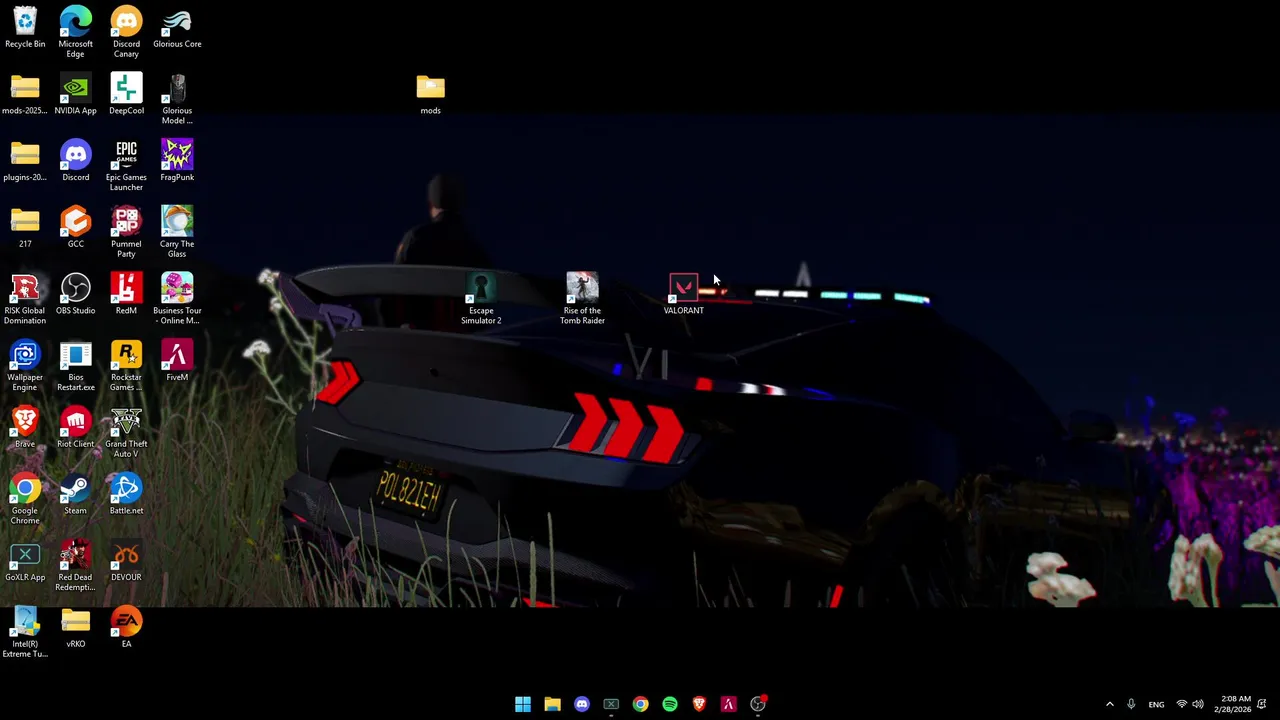Viewport: 1280px width, 720px height.
Task: Select the NVIDIA App desktop shortcut
Action: [x=75, y=95]
